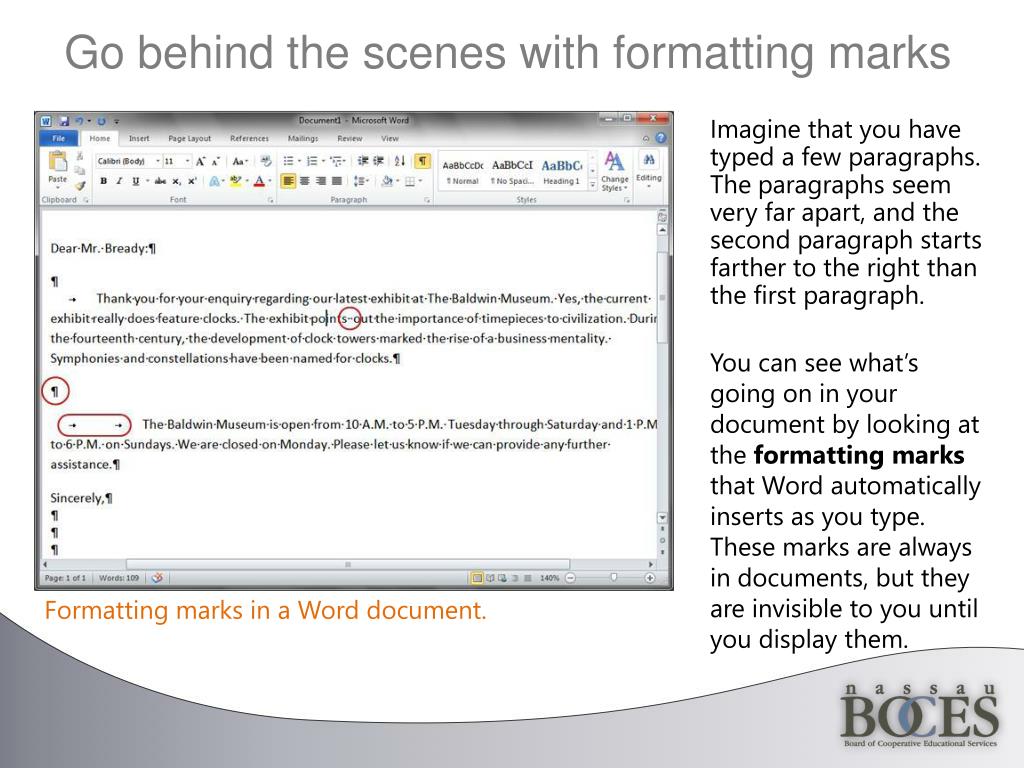This screenshot has width=1024, height=768.
Task: Click the zoom slider handle
Action: [613, 578]
